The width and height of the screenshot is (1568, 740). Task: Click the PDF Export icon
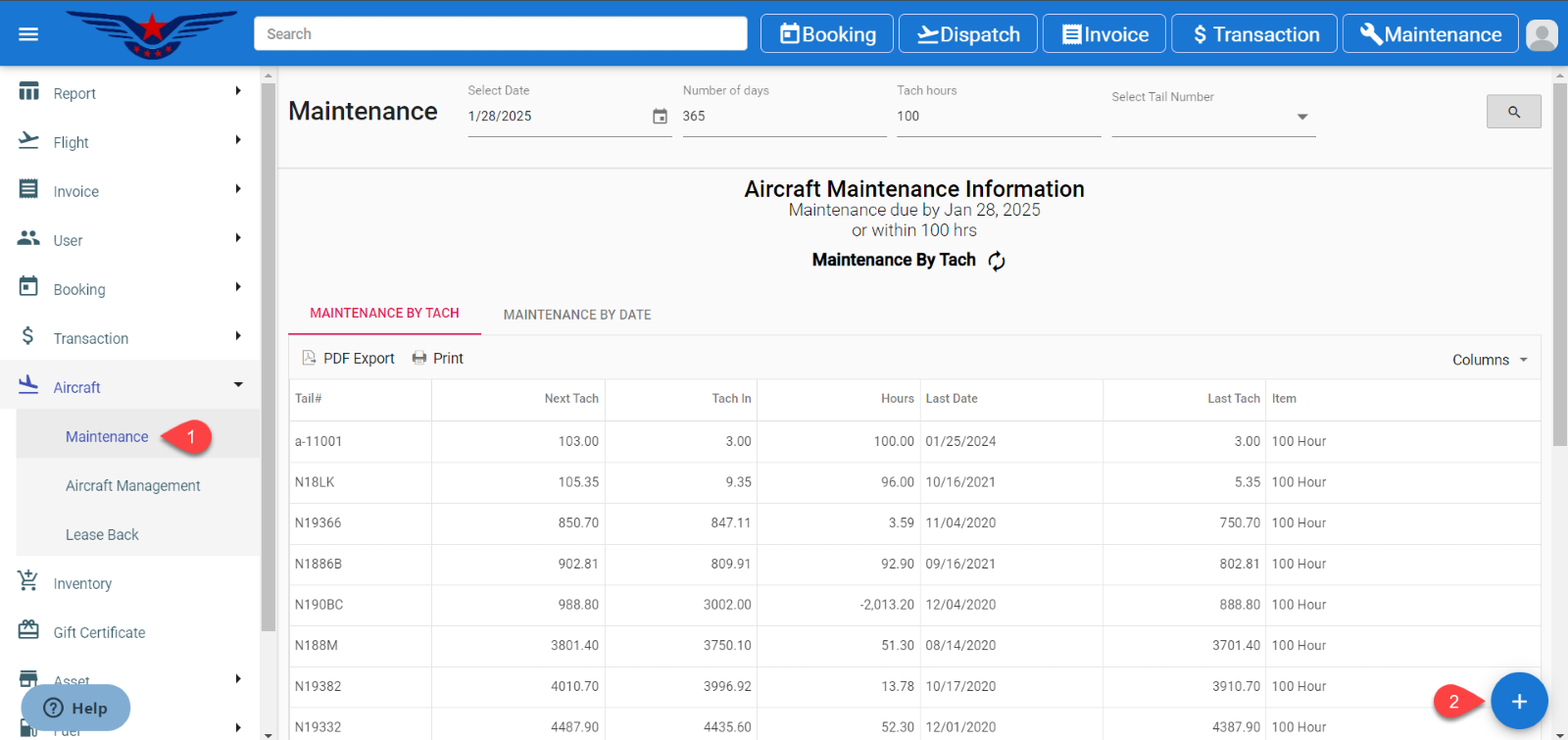click(x=309, y=359)
